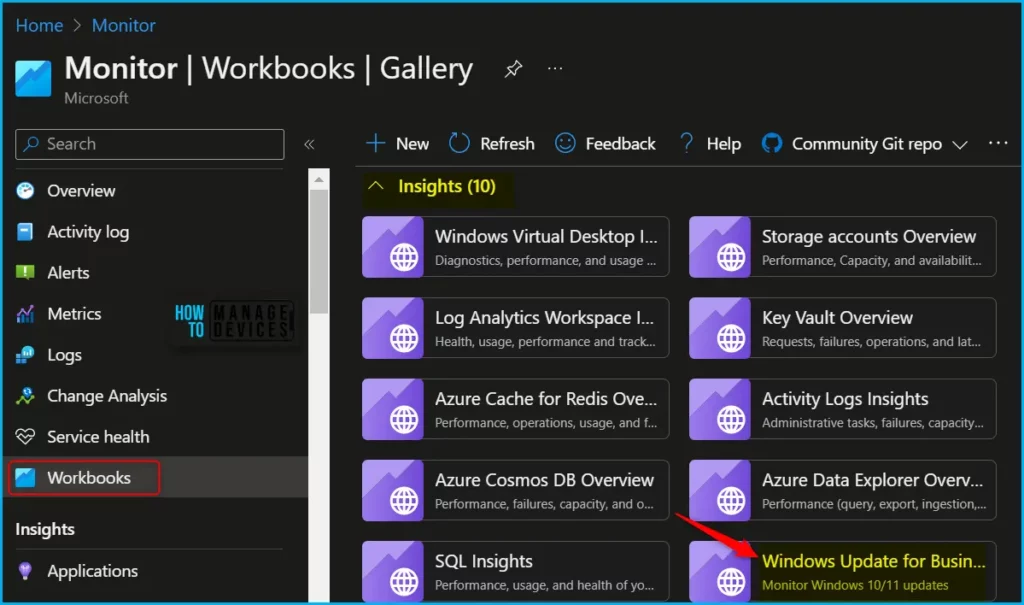Open Change Analysis menu item

107,396
